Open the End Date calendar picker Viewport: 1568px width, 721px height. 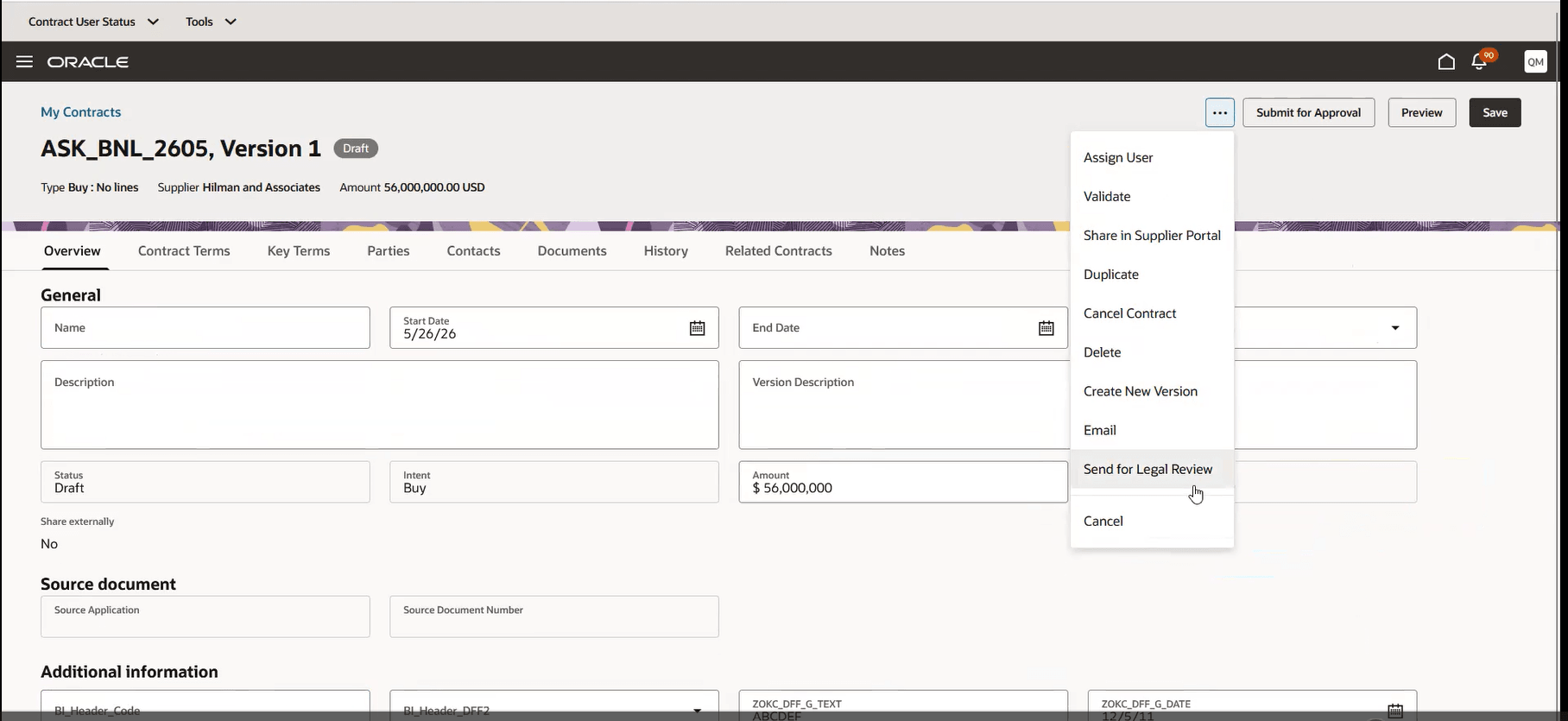1046,328
